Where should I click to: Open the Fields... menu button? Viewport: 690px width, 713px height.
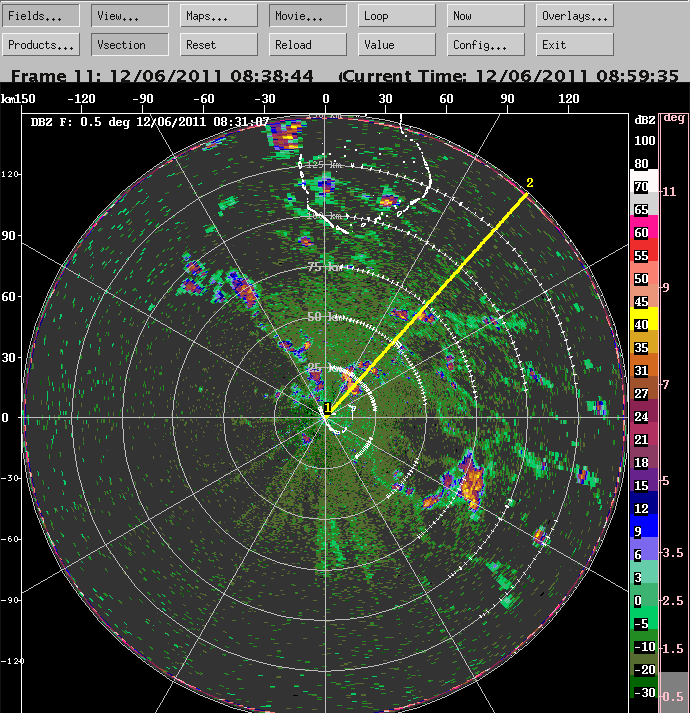[x=40, y=16]
